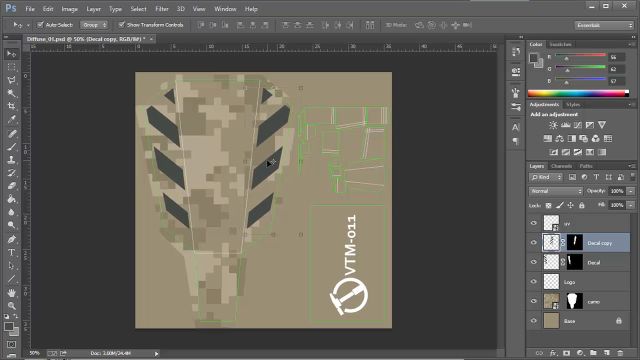Select the Move tool
Image resolution: width=640 pixels, height=360 pixels.
(11, 54)
